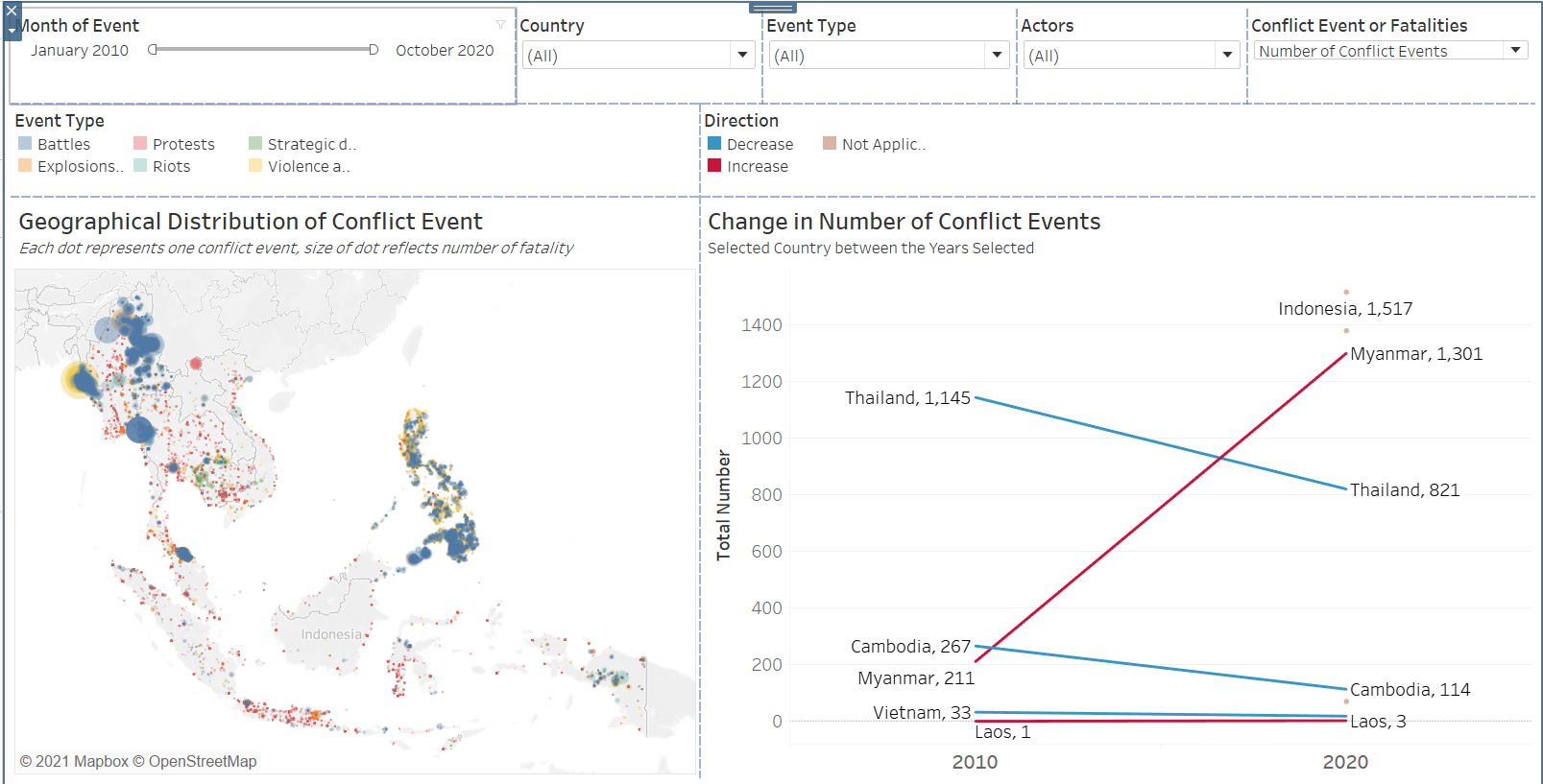Expand the Country dropdown
The image size is (1543, 784).
tap(742, 56)
